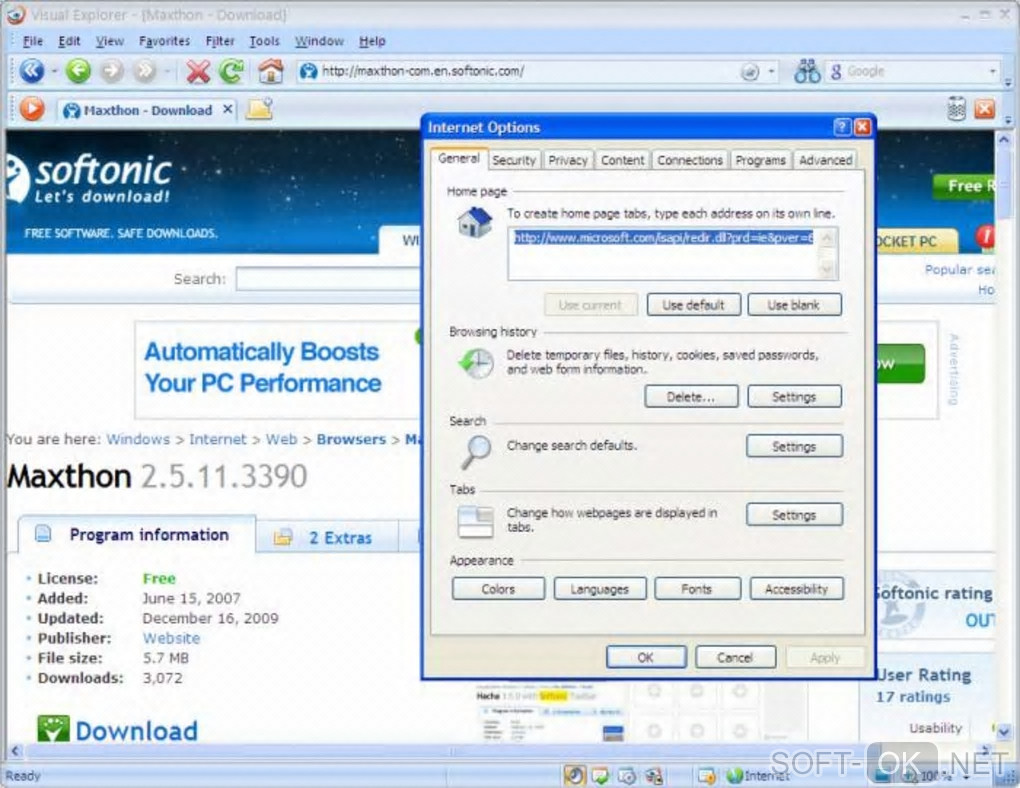Click the grayed Forward arrow button
Image resolution: width=1020 pixels, height=788 pixels.
pos(111,71)
